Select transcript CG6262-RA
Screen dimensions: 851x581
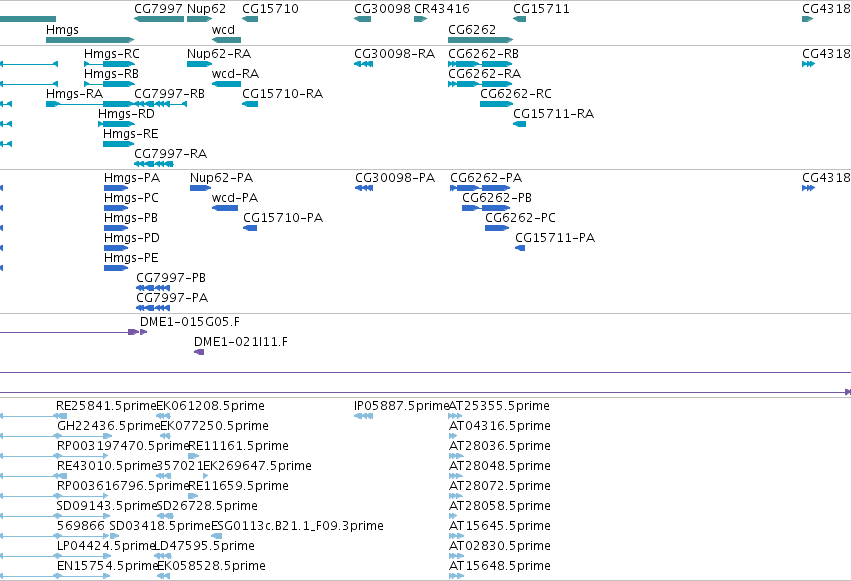[x=484, y=74]
